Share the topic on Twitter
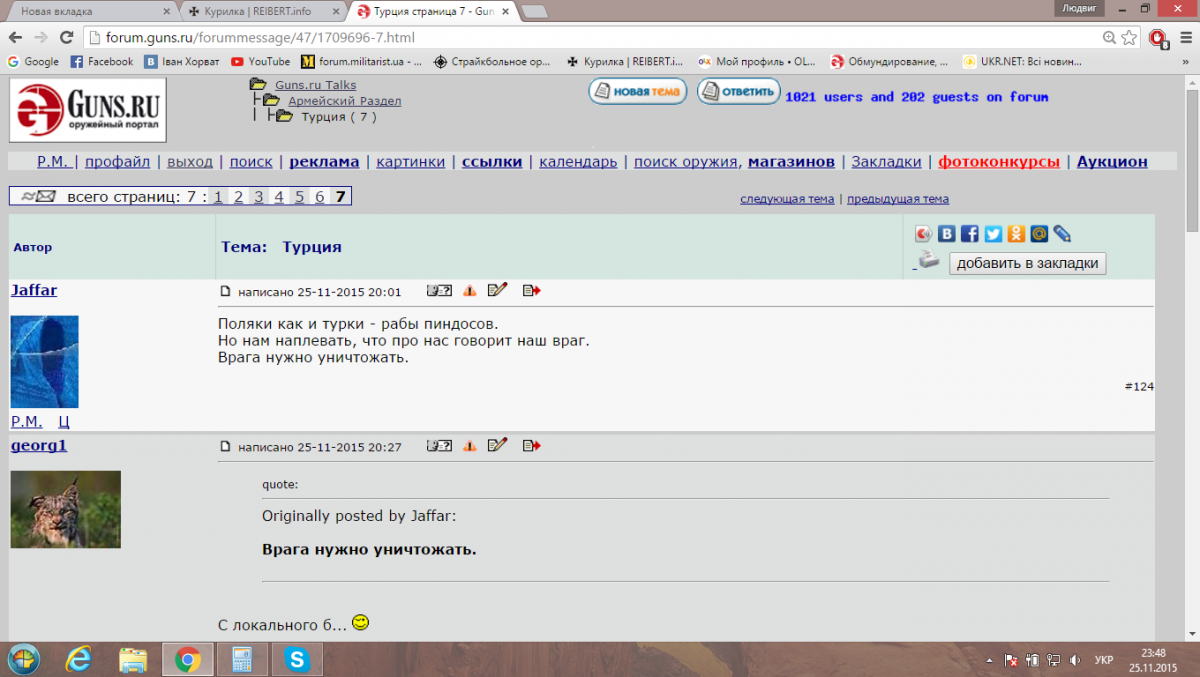Screen dimensions: 1200x677 pyautogui.click(x=993, y=234)
